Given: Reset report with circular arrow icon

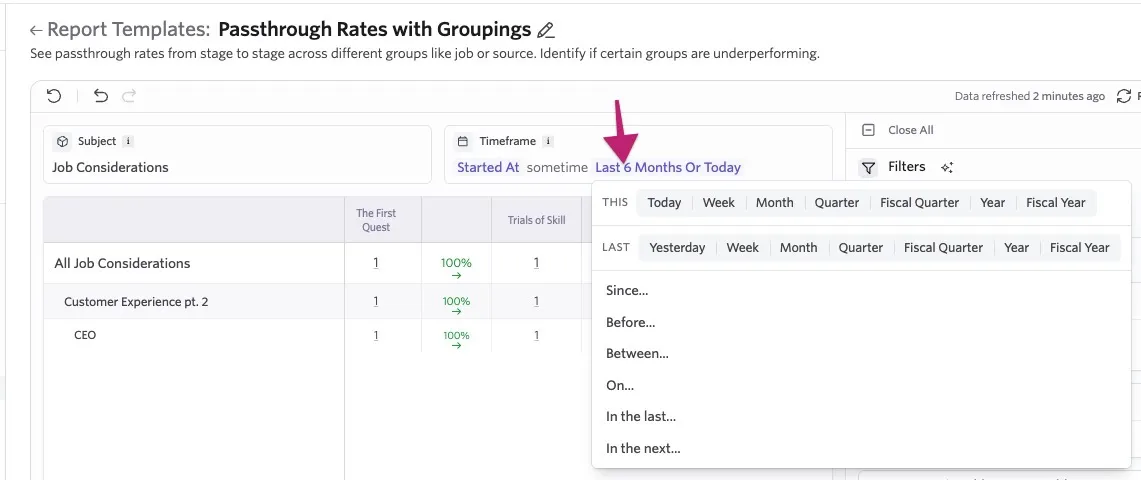Looking at the screenshot, I should tap(54, 96).
